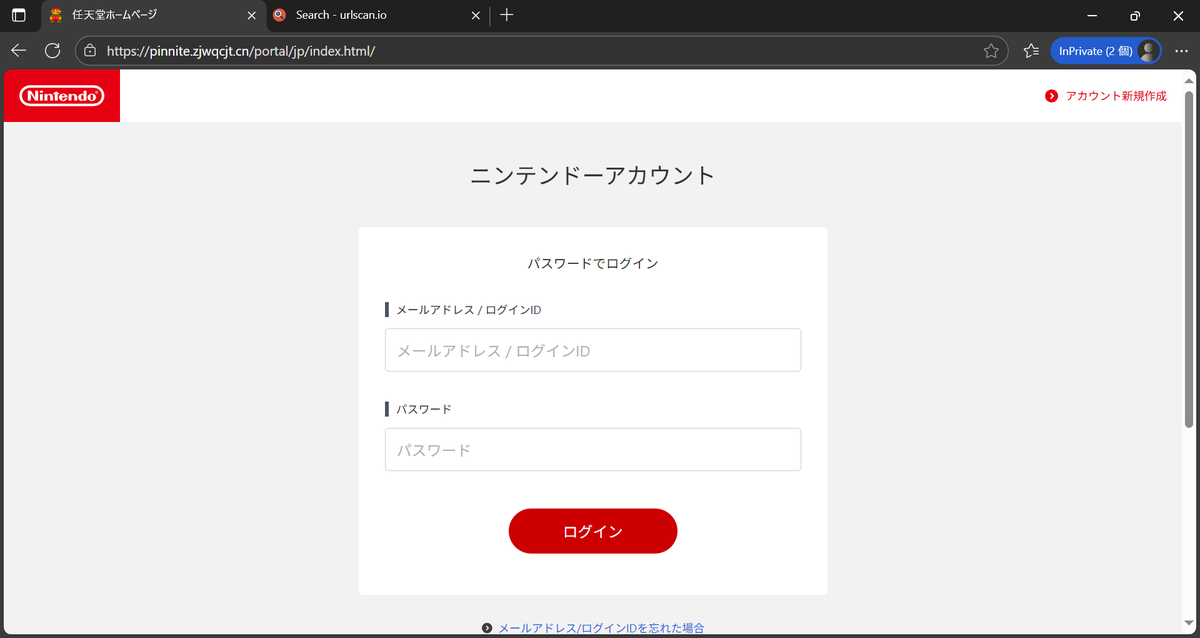Screen dimensions: 1200x638
Task: Click the ニンテンドーアカウント heading
Action: 593,176
